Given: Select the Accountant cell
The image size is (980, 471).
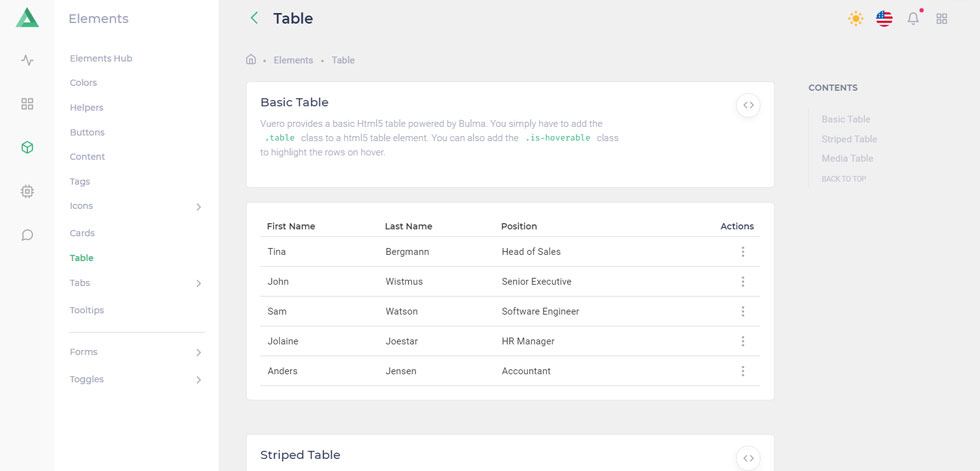Looking at the screenshot, I should (526, 371).
